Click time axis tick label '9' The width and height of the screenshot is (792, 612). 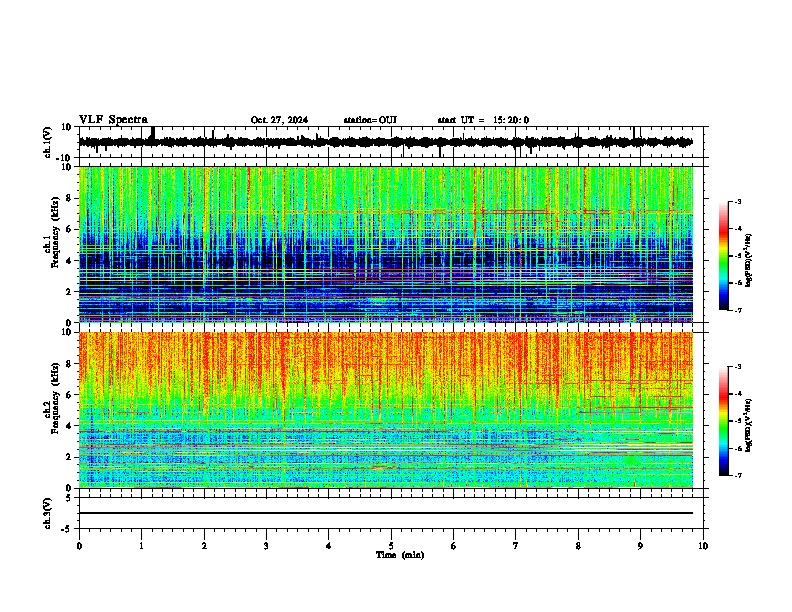[x=640, y=546]
